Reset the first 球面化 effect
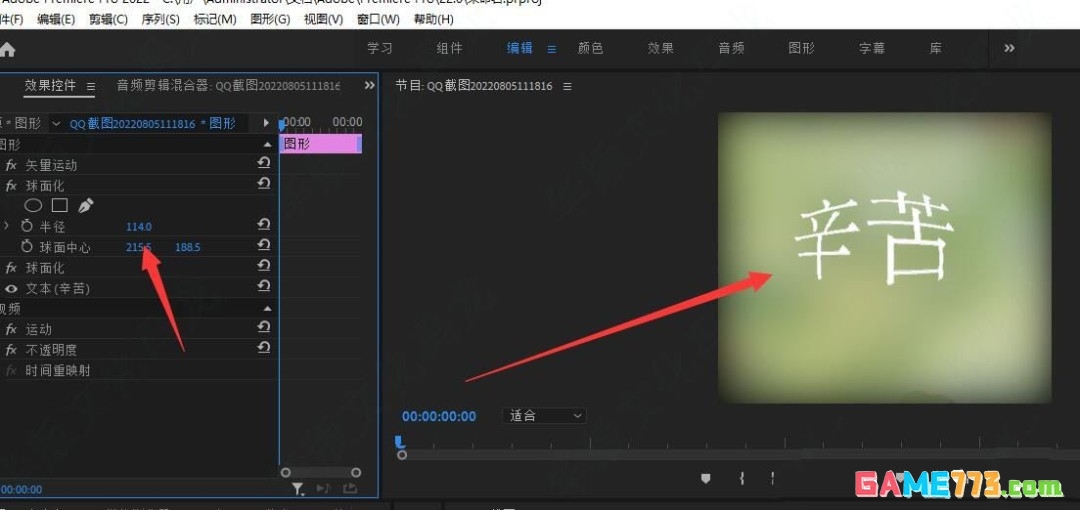Image resolution: width=1080 pixels, height=510 pixels. click(263, 183)
